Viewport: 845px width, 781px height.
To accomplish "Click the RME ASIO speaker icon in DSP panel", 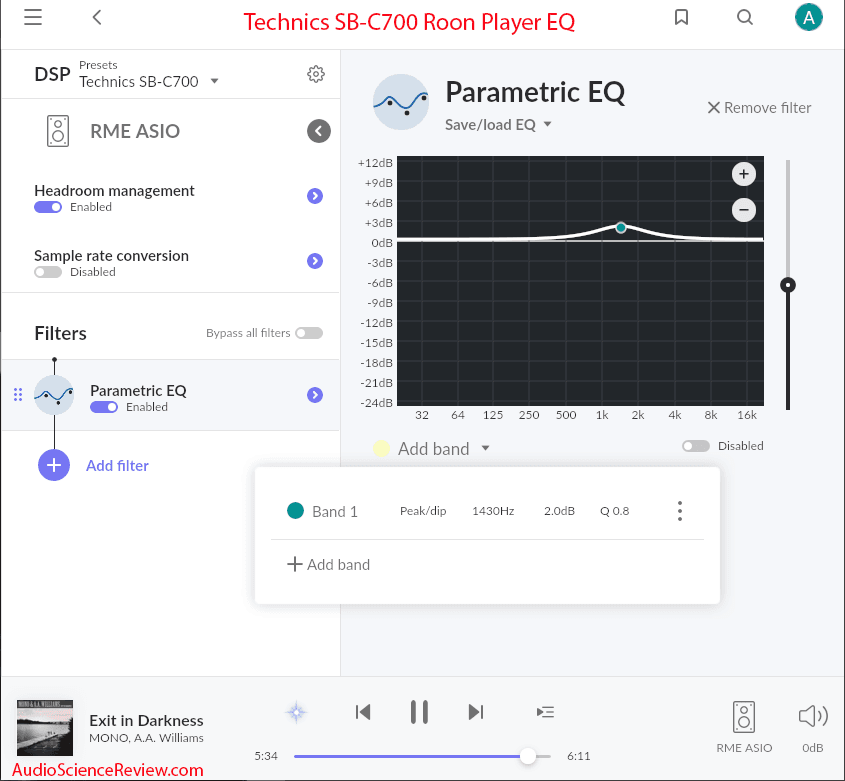I will coord(58,131).
